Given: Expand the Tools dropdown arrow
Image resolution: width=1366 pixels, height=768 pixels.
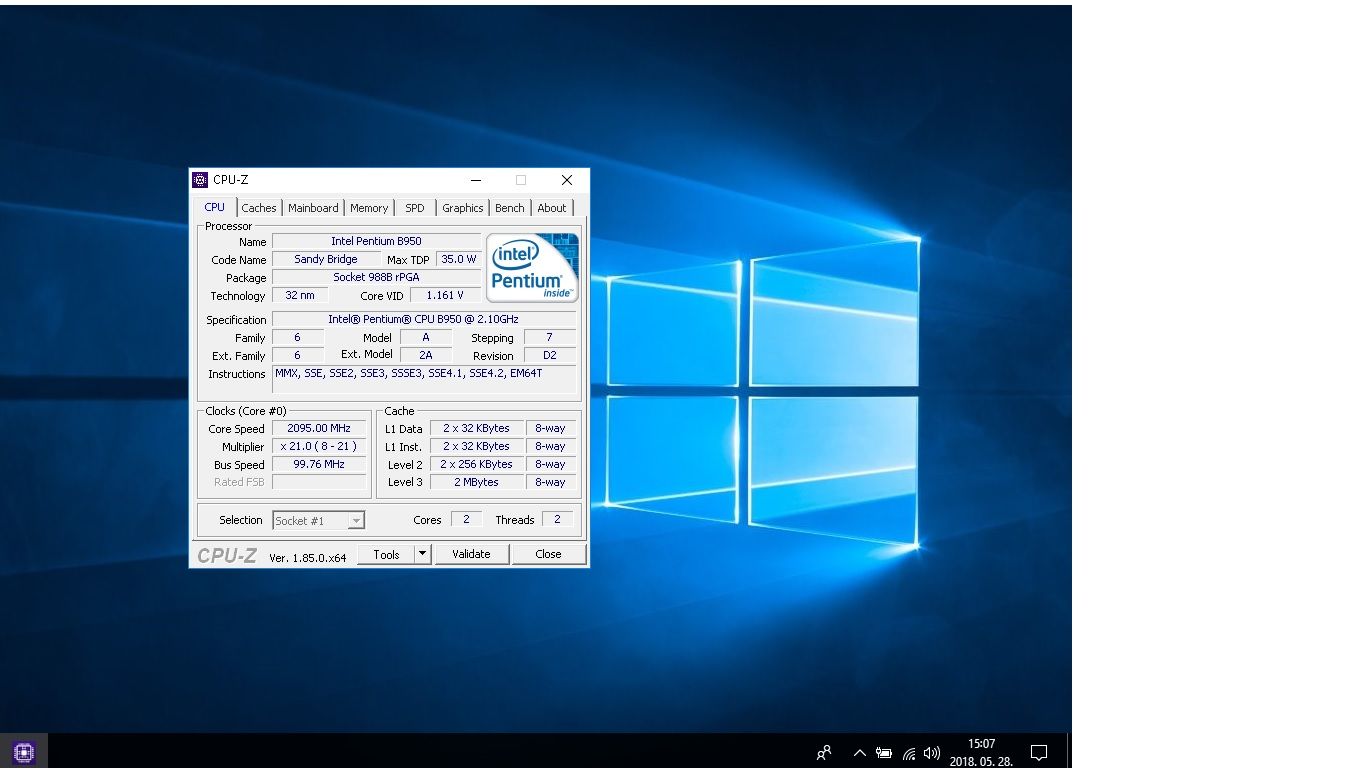Looking at the screenshot, I should (422, 554).
